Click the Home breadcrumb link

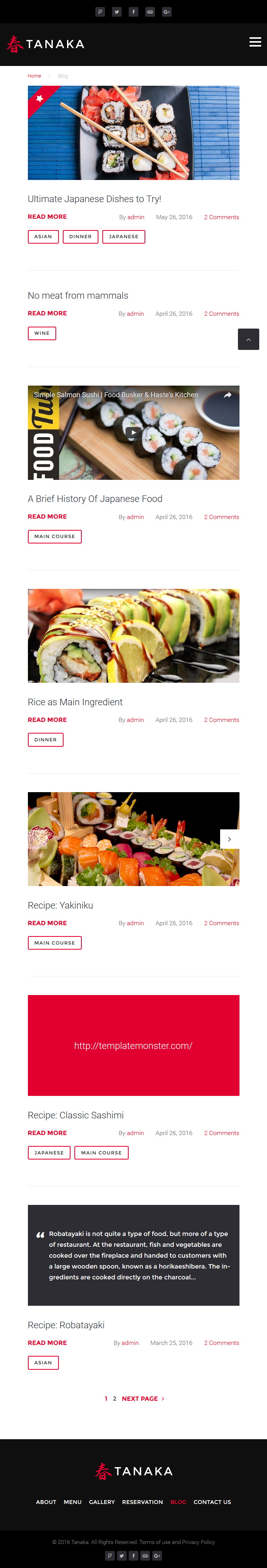[34, 76]
